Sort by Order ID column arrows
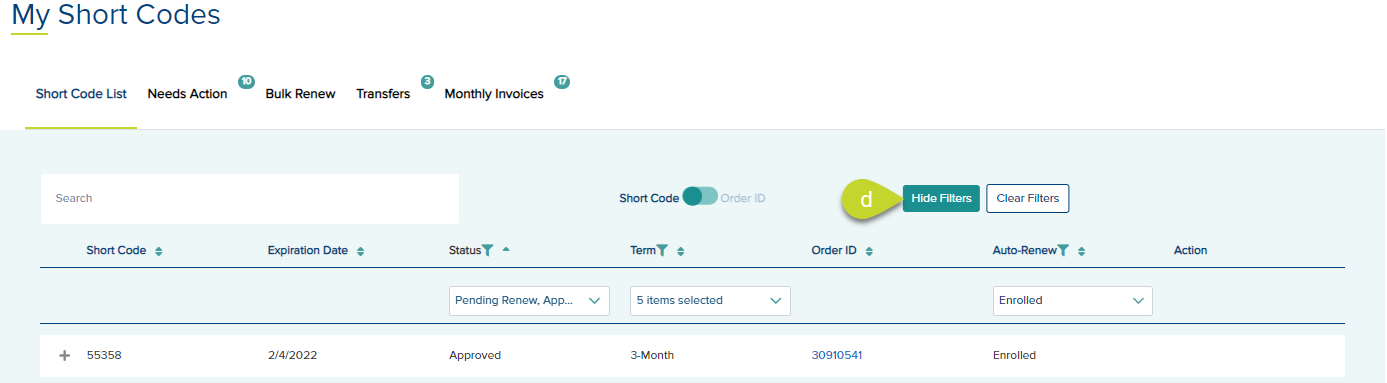Screen dimensions: 1387x383 pyautogui.click(x=869, y=251)
